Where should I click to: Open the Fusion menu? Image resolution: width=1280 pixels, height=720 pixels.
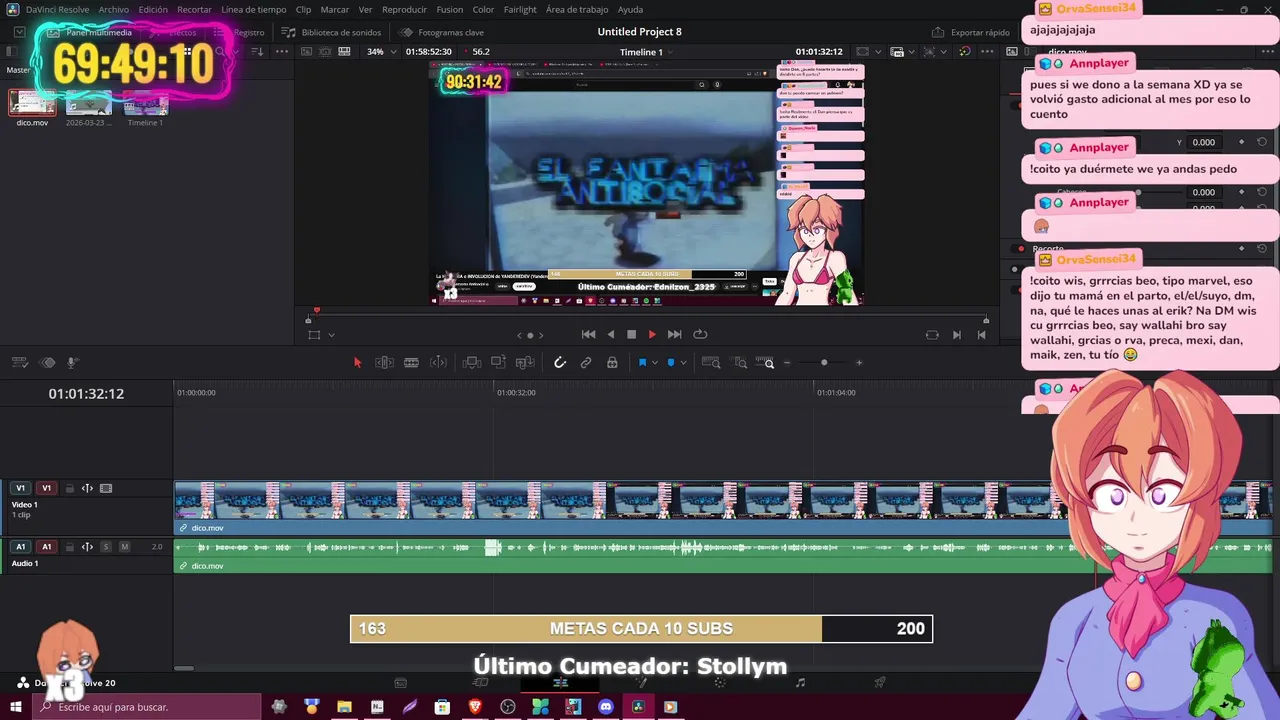(450, 10)
